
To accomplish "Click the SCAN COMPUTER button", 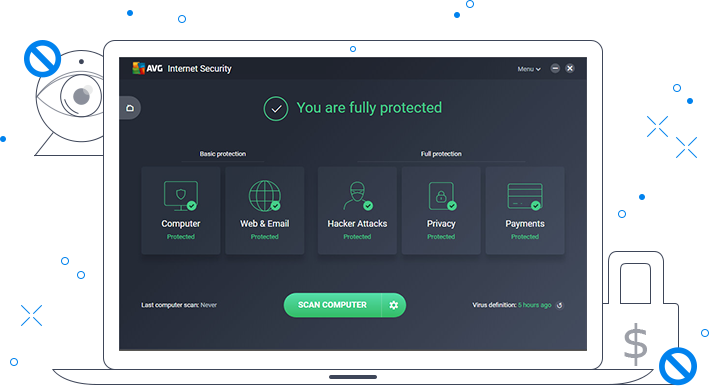I will click(x=332, y=305).
